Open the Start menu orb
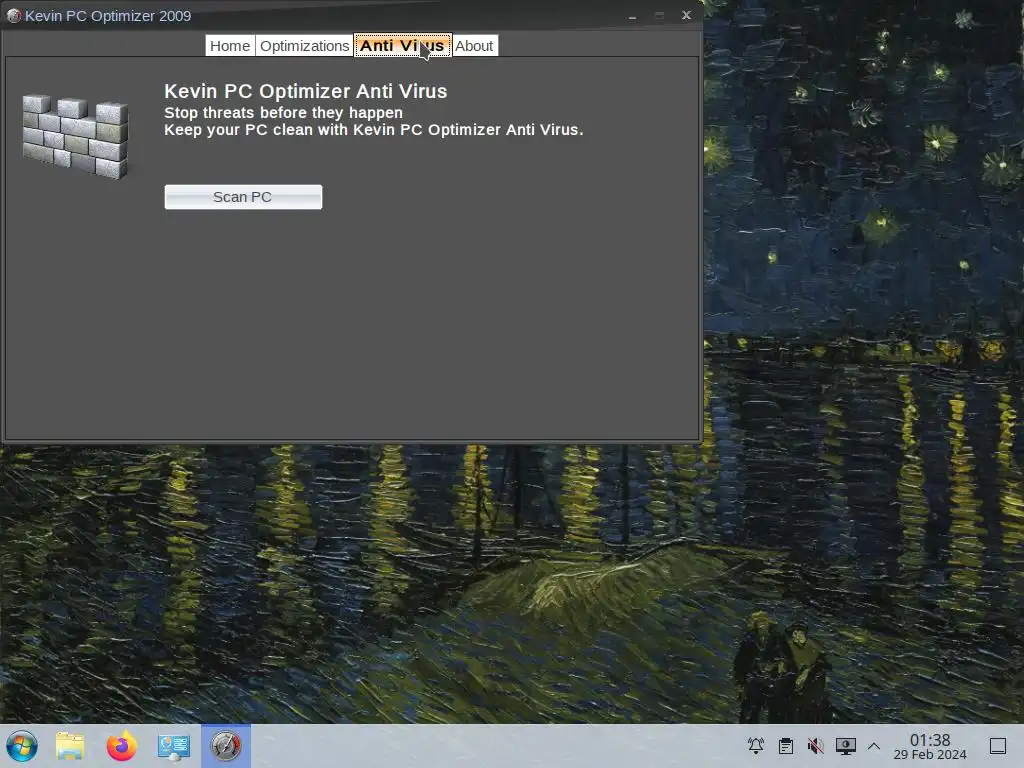 click(x=22, y=746)
